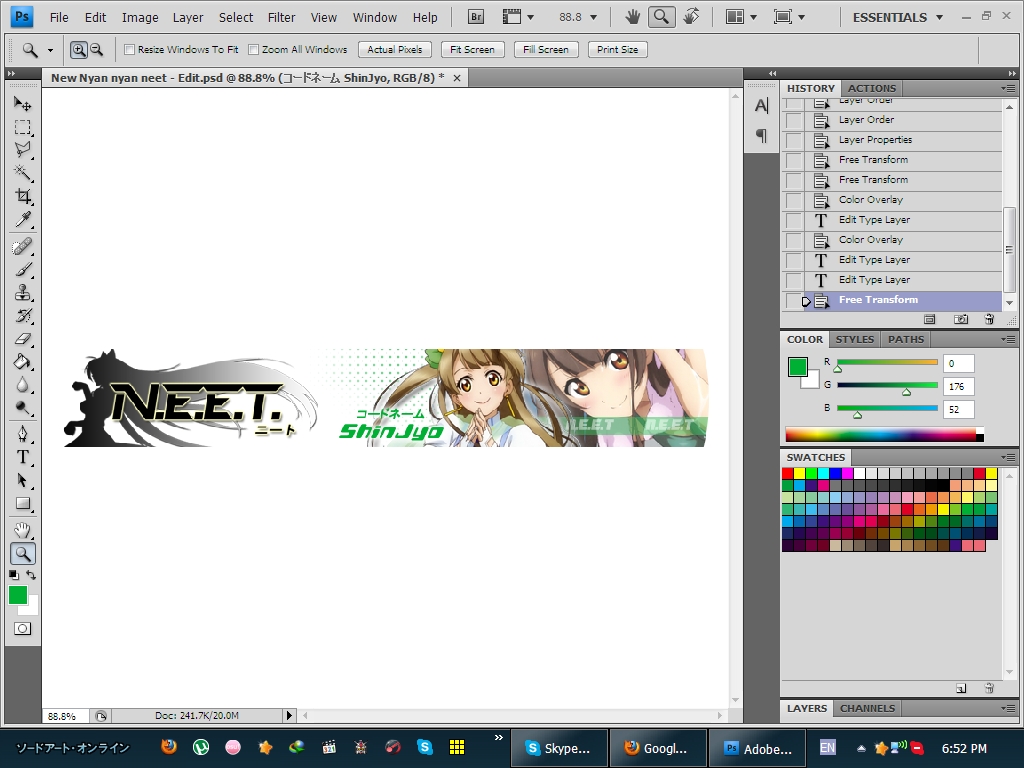Image resolution: width=1024 pixels, height=768 pixels.
Task: Select the Clone Stamp tool
Action: click(23, 292)
